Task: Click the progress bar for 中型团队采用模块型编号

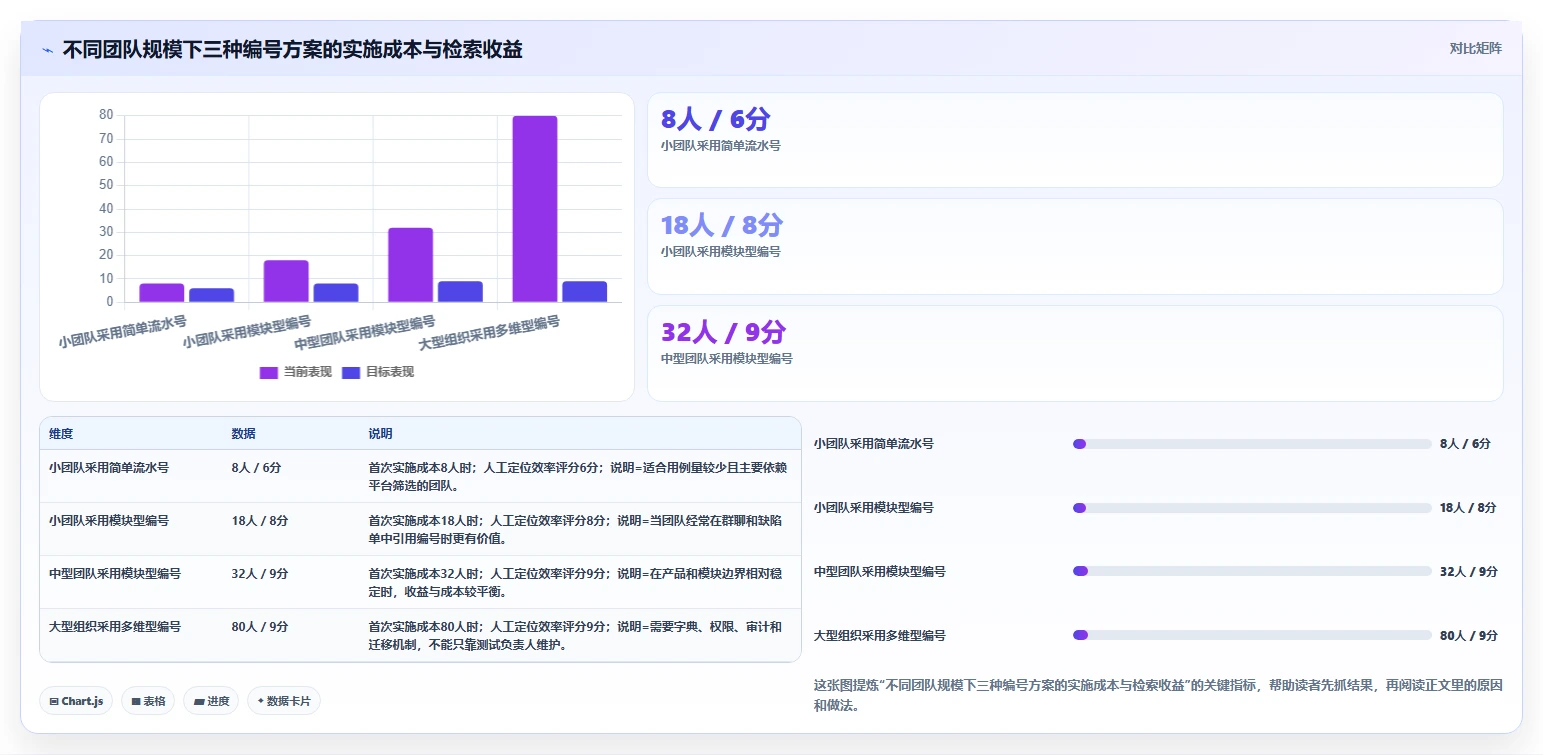Action: pos(1252,571)
